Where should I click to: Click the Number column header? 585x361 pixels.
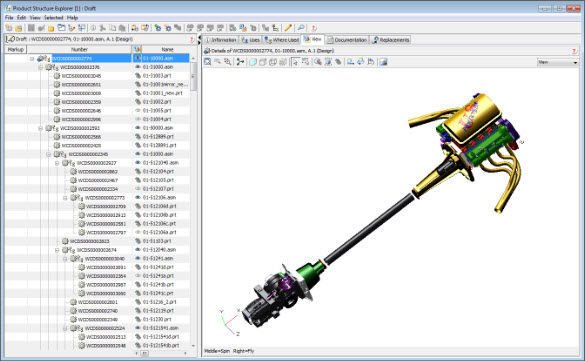coord(79,49)
